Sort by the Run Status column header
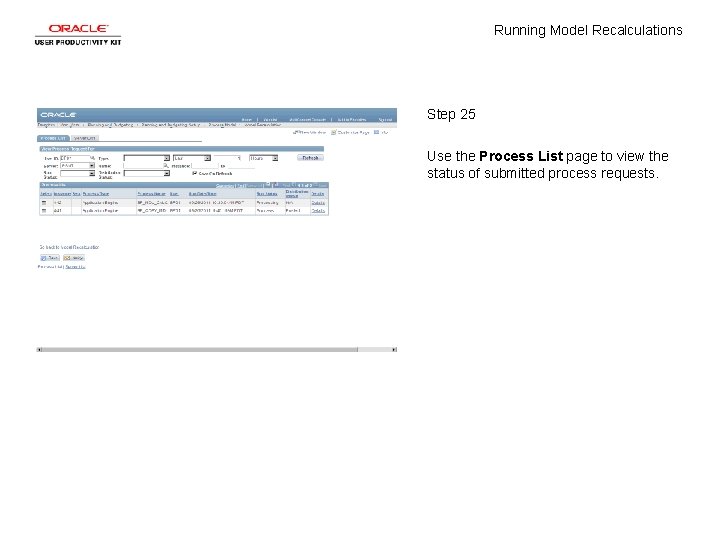 click(x=267, y=194)
